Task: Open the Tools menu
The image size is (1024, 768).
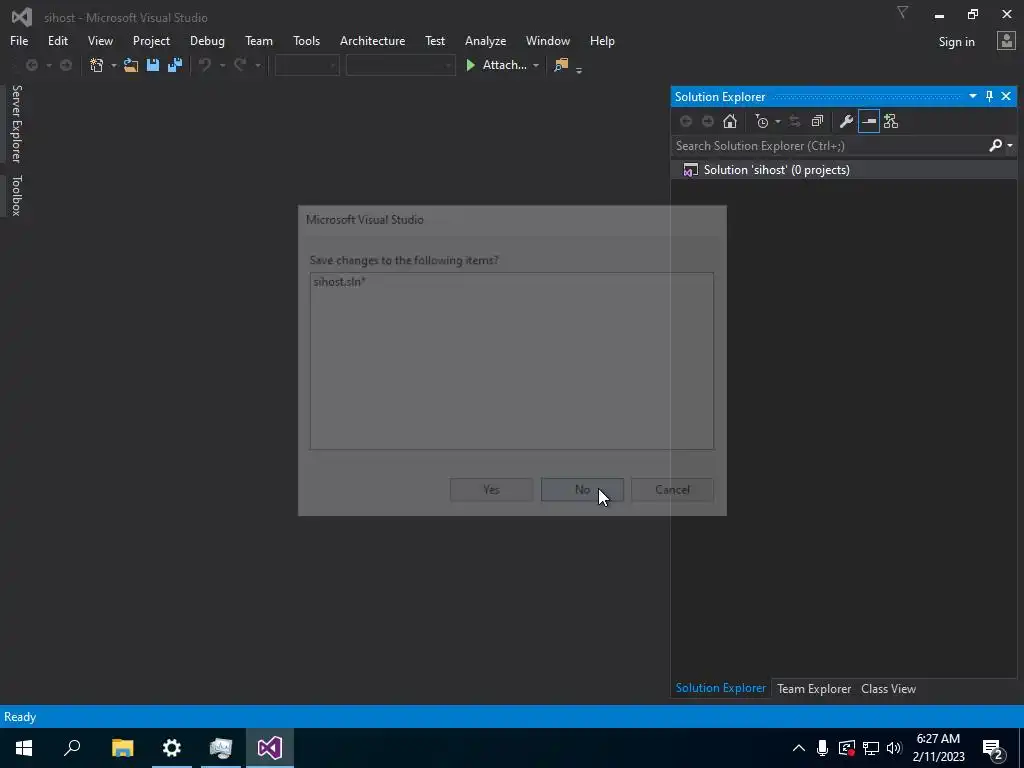Action: point(306,40)
